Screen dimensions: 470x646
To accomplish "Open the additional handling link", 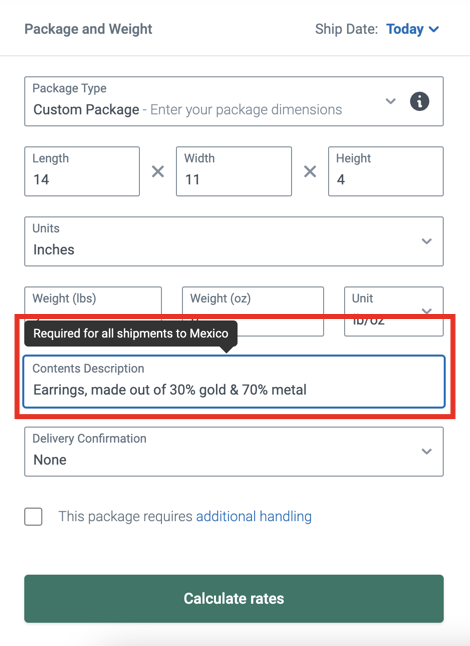I will (254, 516).
